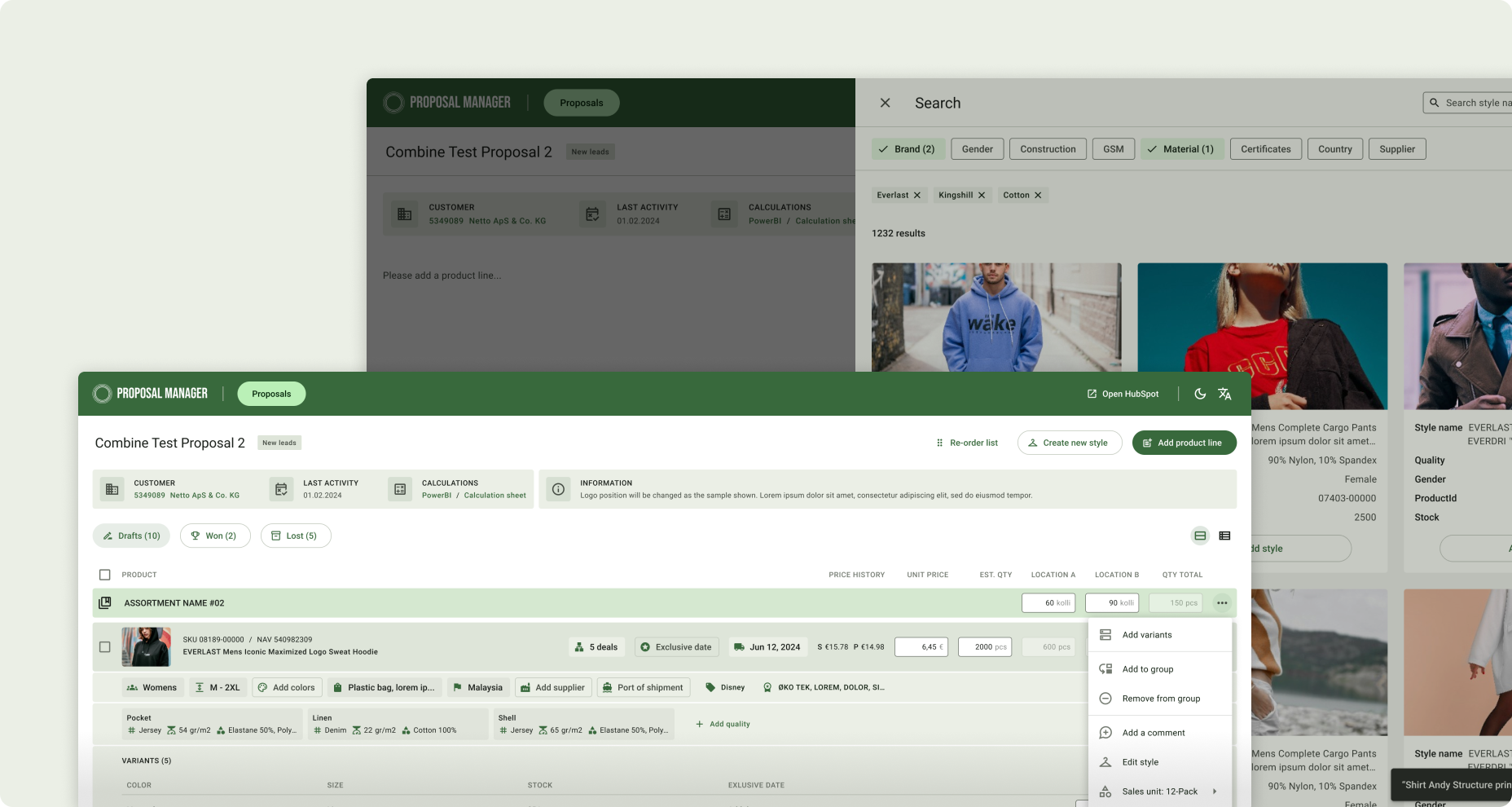Click the est. qty field 2000 pcs
The width and height of the screenshot is (1512, 807).
985,647
